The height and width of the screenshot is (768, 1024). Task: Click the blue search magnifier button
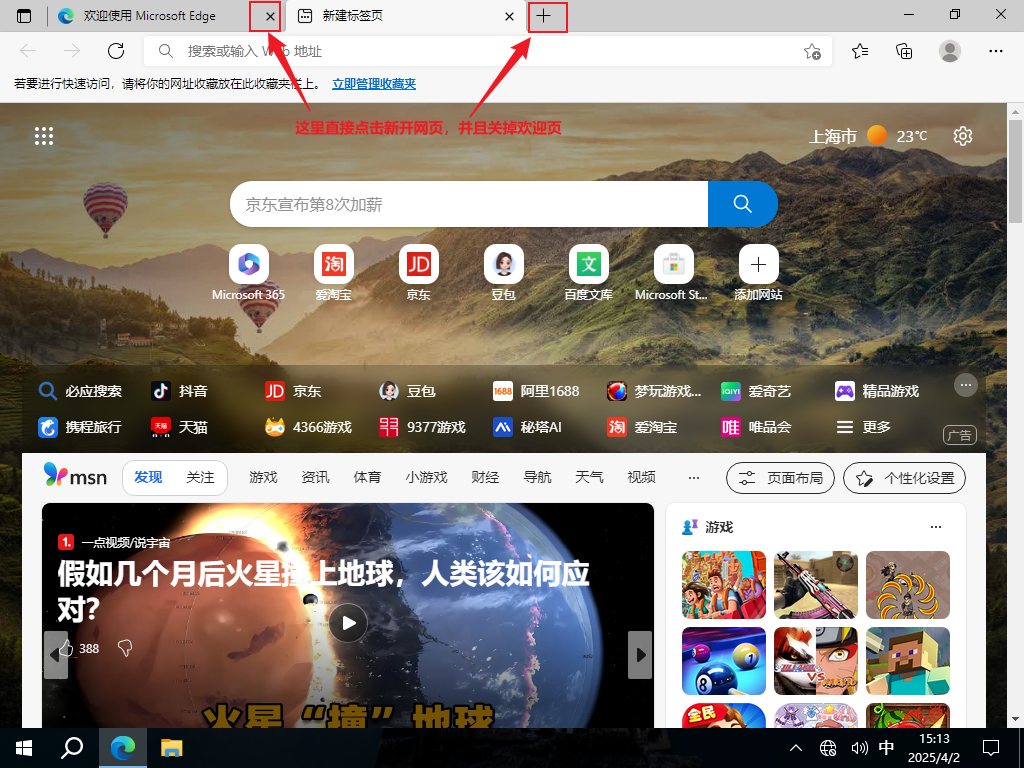point(743,204)
